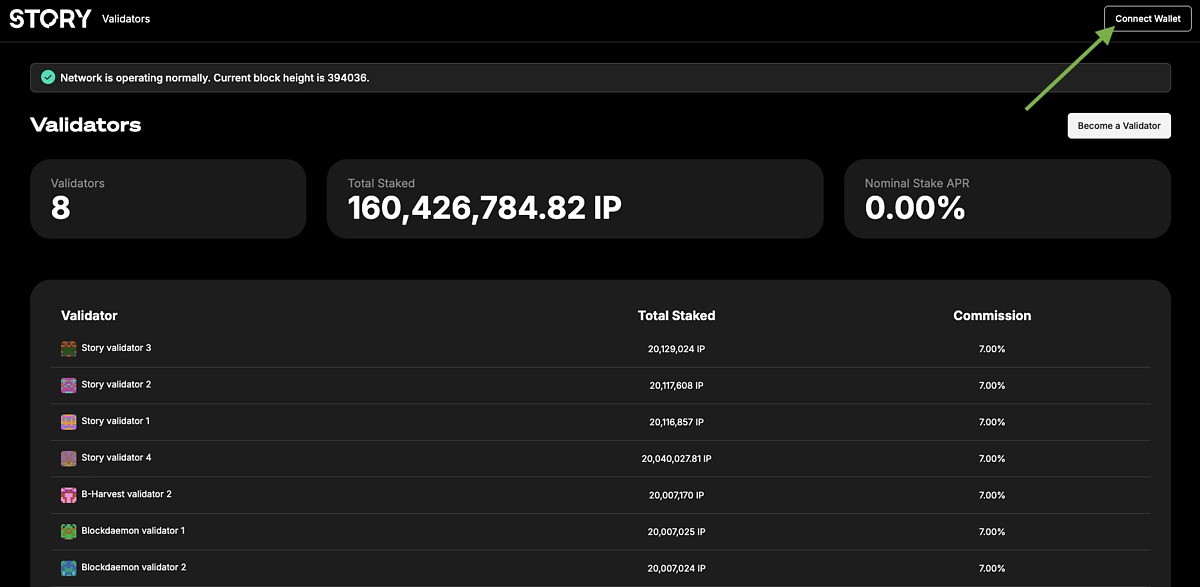Image resolution: width=1200 pixels, height=587 pixels.
Task: Open the B-Harvest validator 2 name link
Action: click(126, 494)
